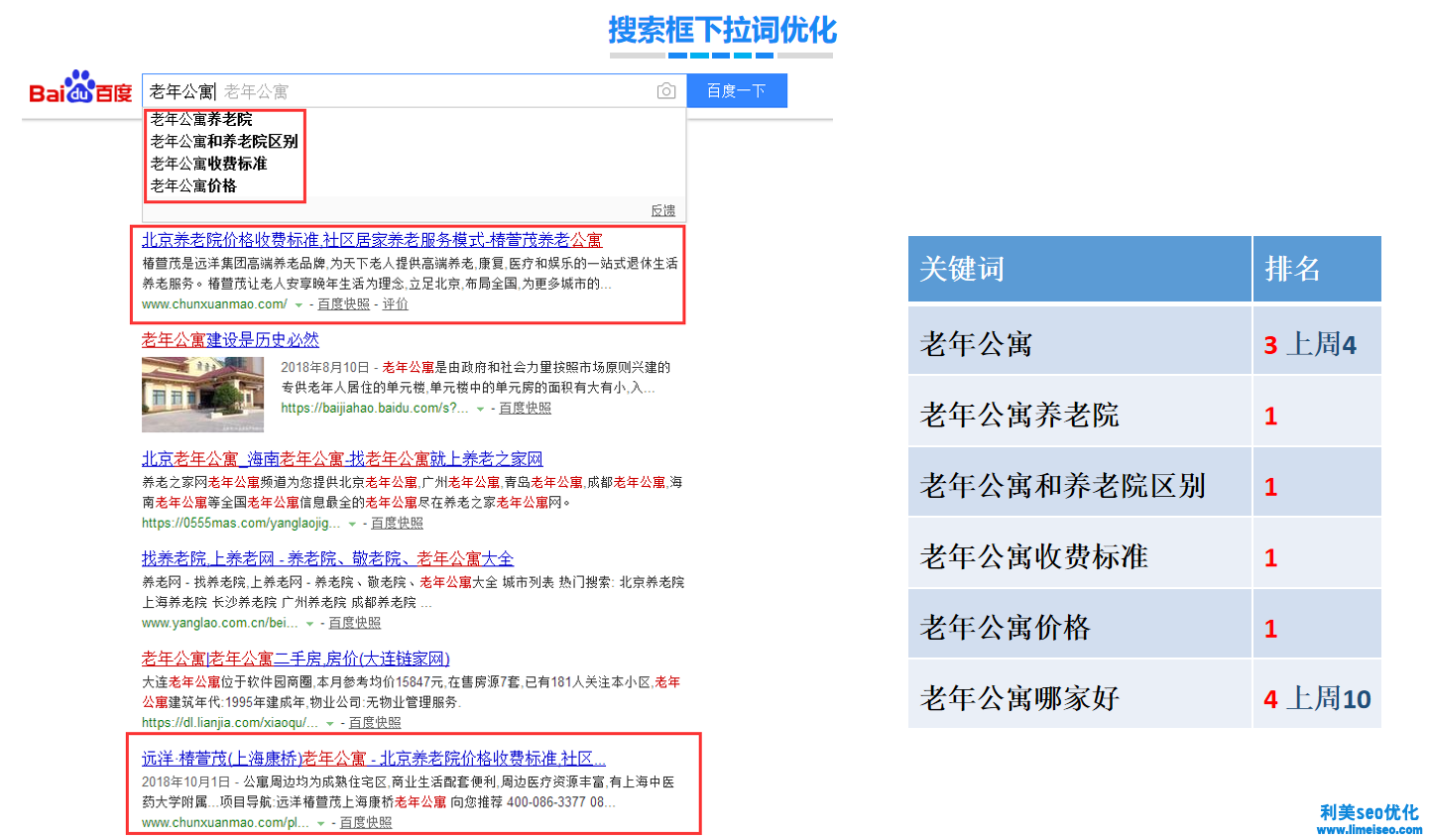Expand dropdown arrow next to dl.lianjia.com
This screenshot has width=1429, height=840.
click(330, 724)
